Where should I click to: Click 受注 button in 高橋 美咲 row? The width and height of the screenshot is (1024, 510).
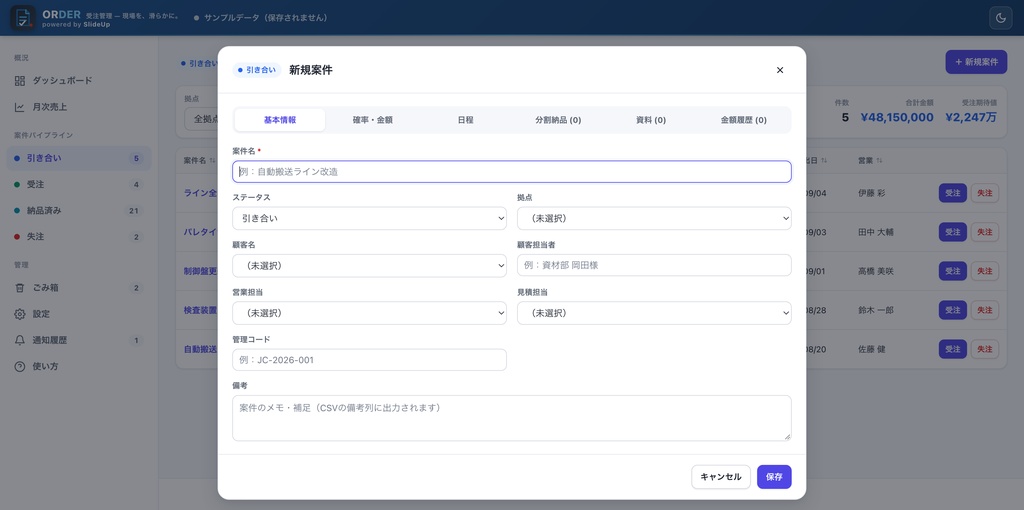pyautogui.click(x=953, y=271)
